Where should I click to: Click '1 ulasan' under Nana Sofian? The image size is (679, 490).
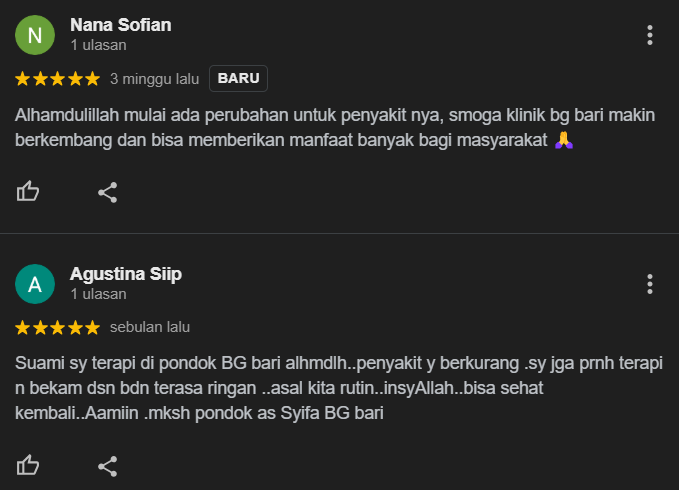[99, 45]
